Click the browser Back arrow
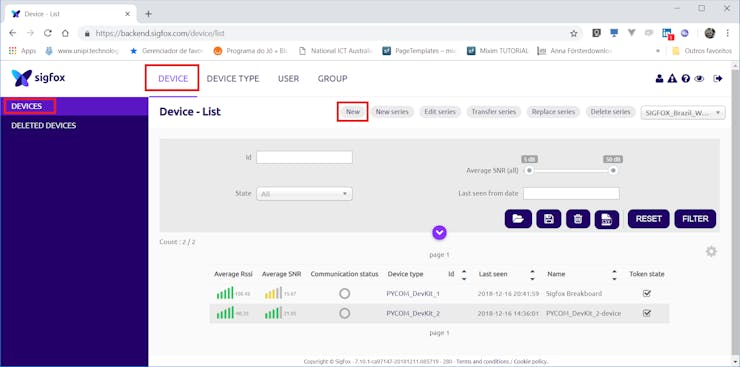This screenshot has width=740, height=367. click(13, 33)
